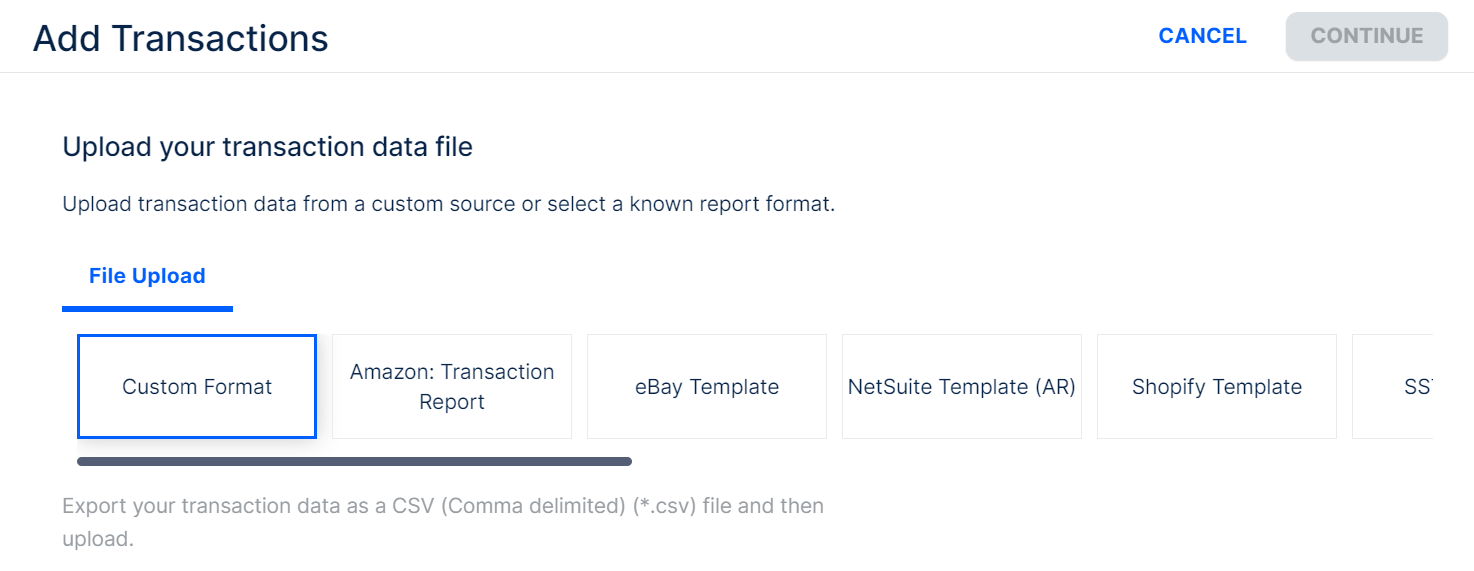Image resolution: width=1474 pixels, height=571 pixels.
Task: Click the blue underline beneath File Upload
Action: (147, 309)
